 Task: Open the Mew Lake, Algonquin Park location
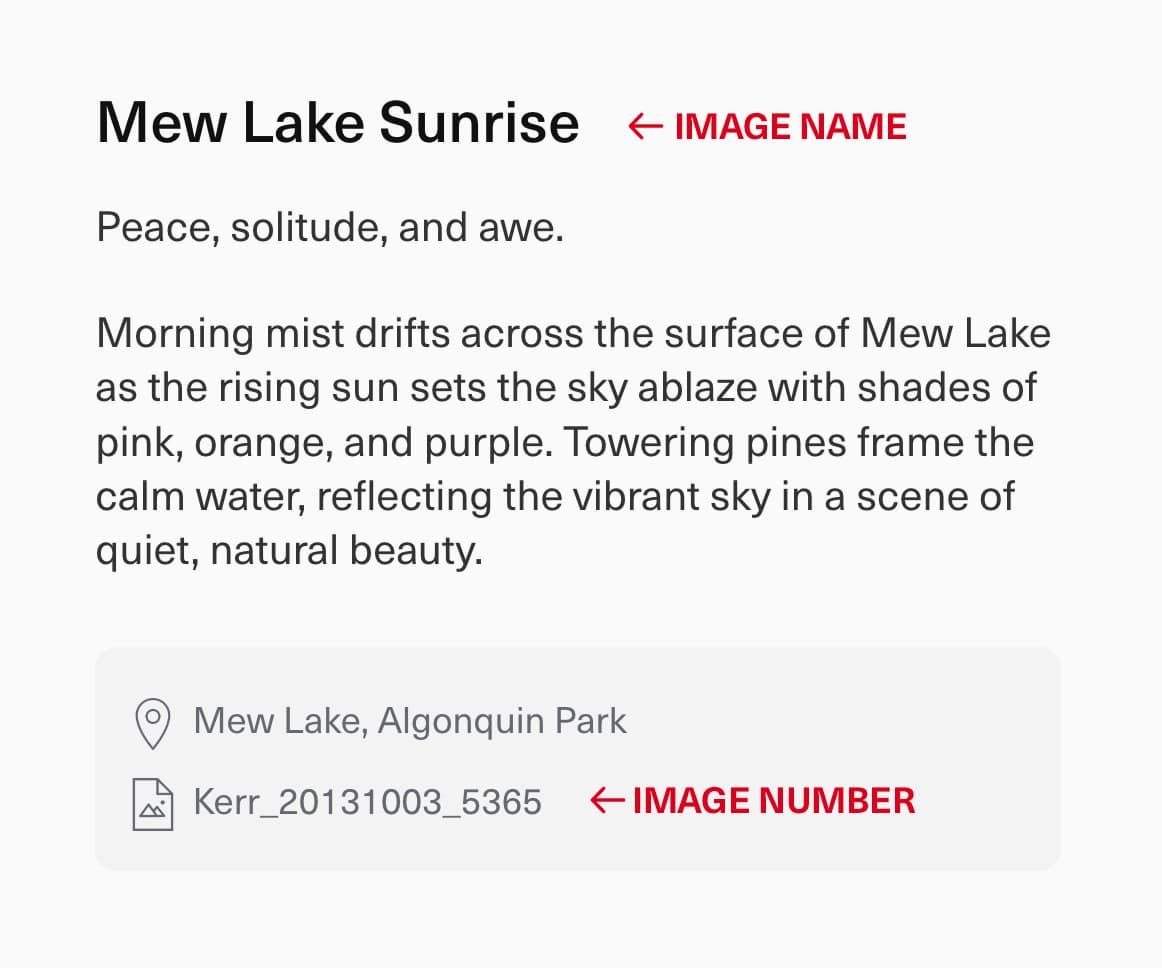pyautogui.click(x=410, y=721)
